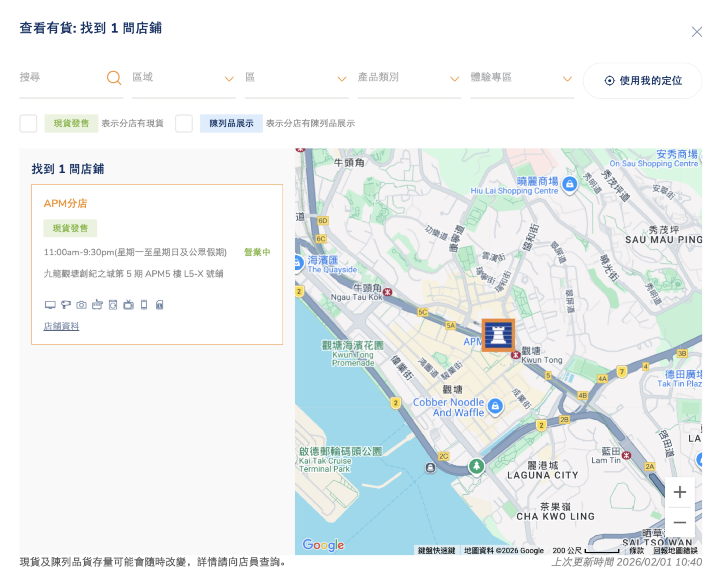This screenshot has height=580, width=720.
Task: Open the 產品類別 dropdown
Action: tap(409, 78)
